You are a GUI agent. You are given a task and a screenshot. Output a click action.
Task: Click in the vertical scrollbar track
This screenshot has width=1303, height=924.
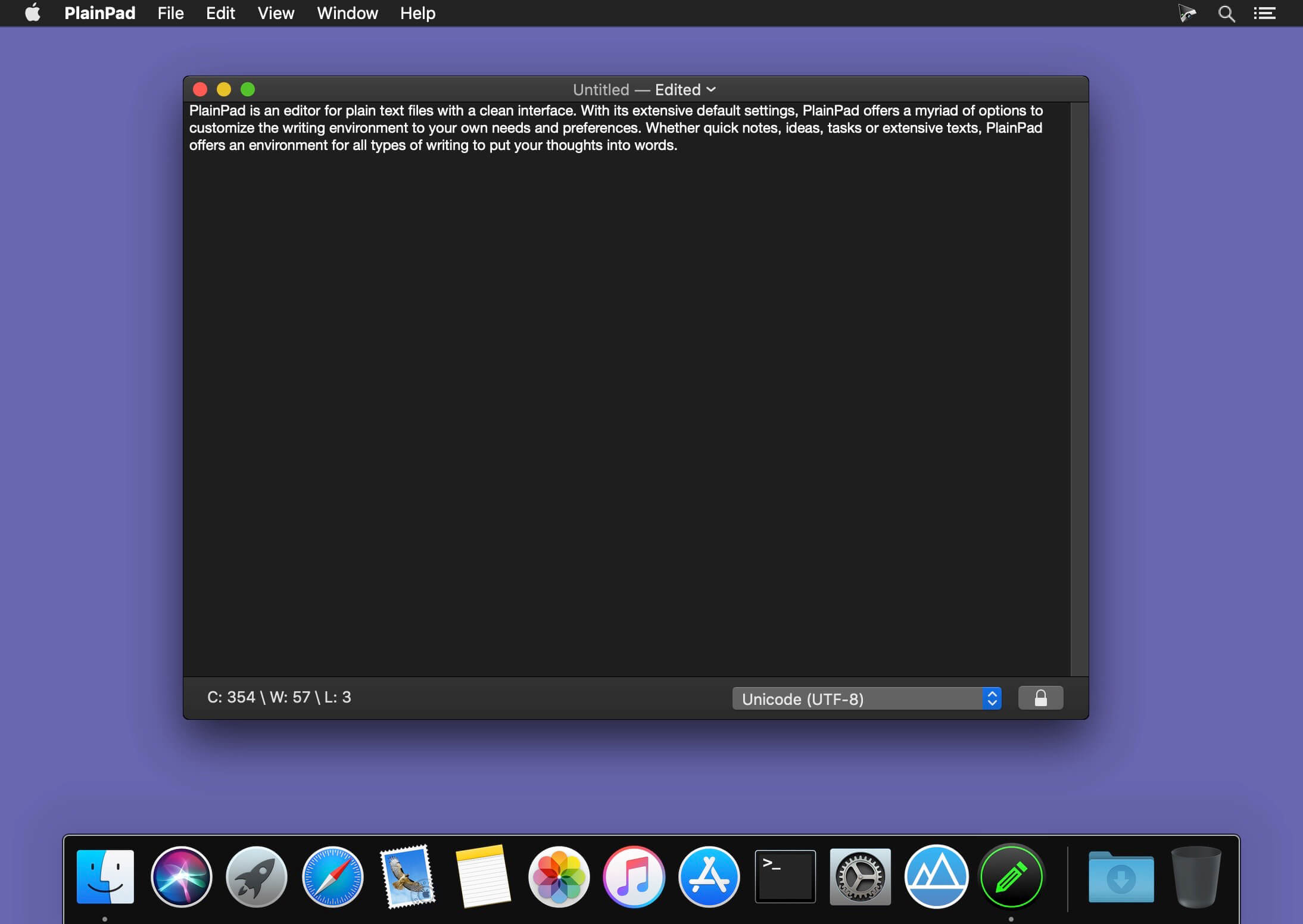[1079, 387]
